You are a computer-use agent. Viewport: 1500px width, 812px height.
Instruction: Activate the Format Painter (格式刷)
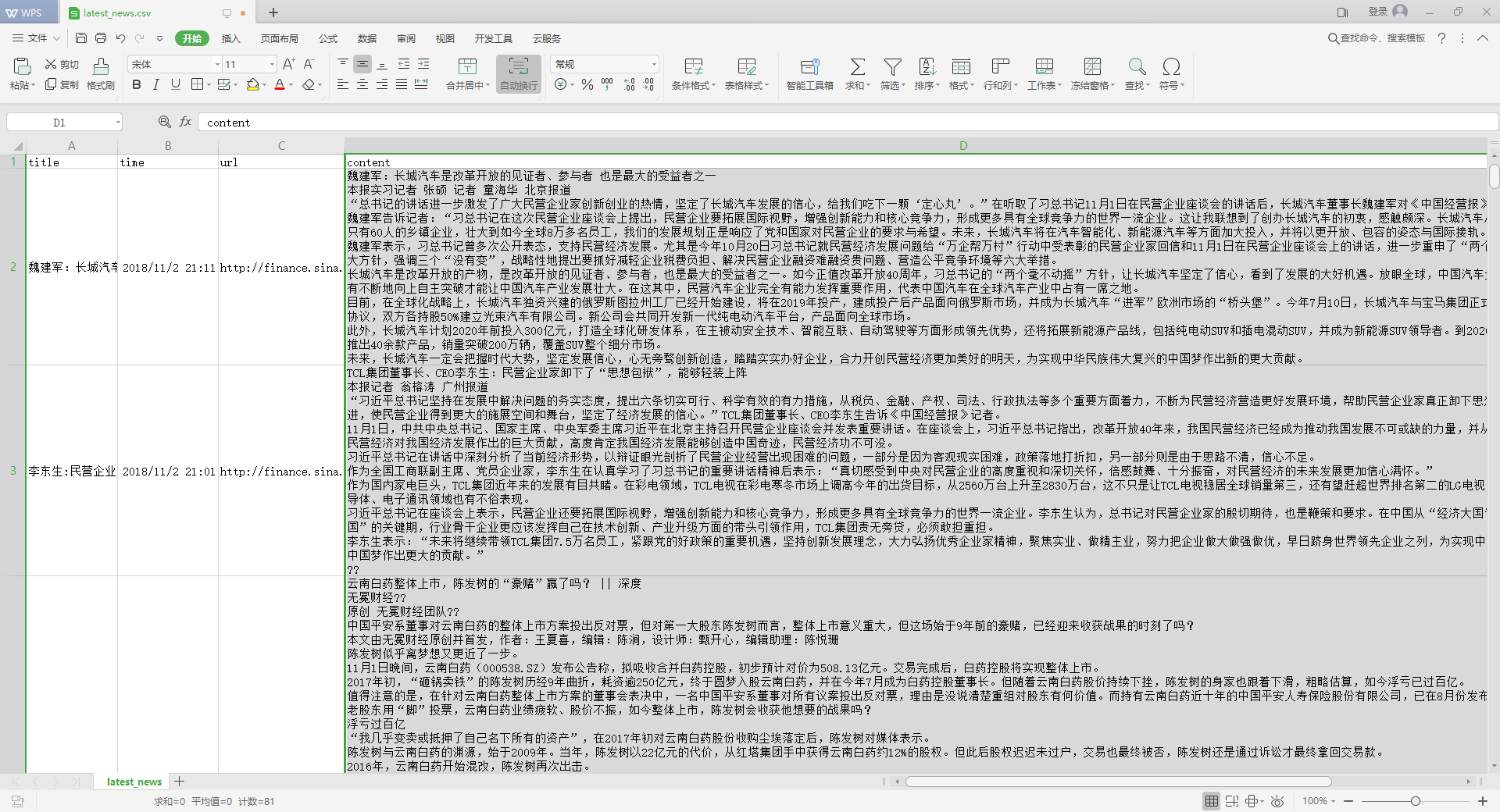click(x=101, y=74)
